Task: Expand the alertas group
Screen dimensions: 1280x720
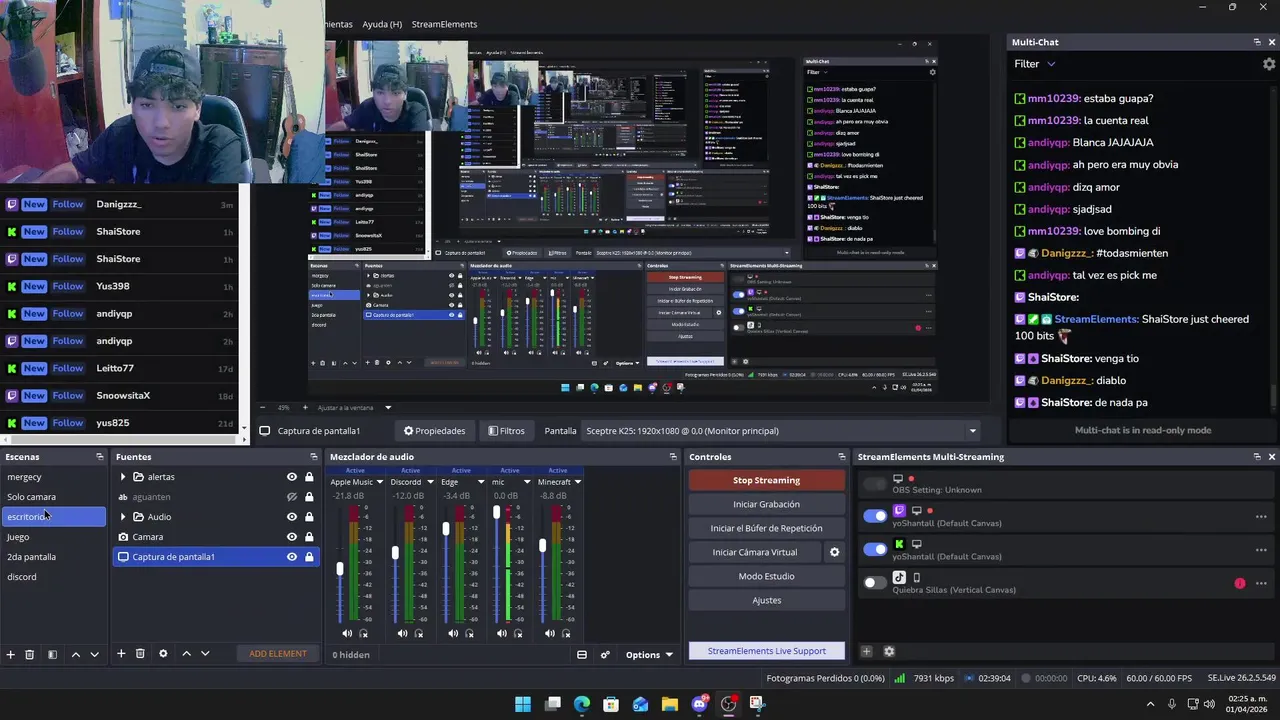Action: [x=123, y=477]
